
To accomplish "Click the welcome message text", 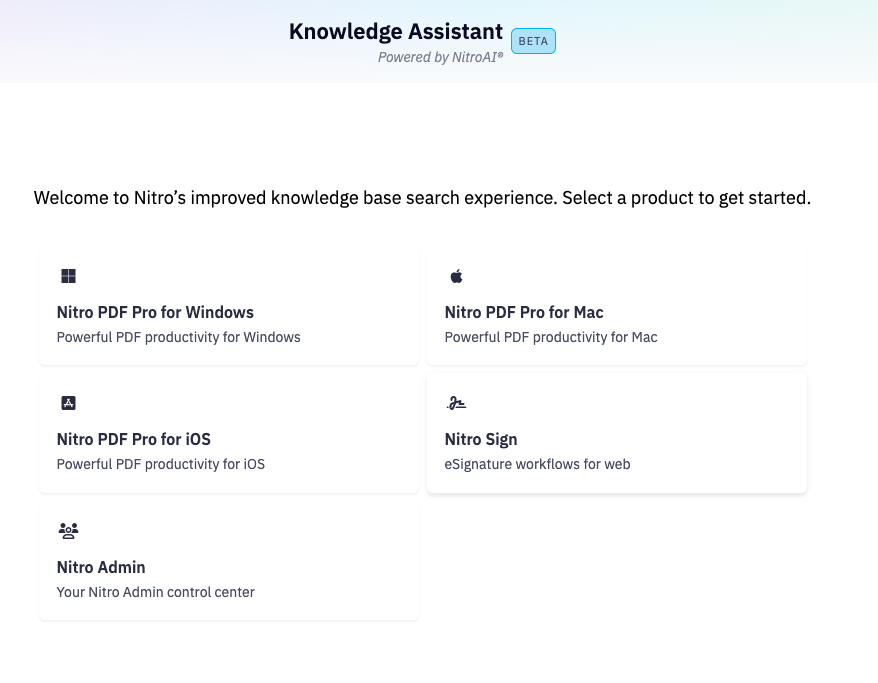I will coord(422,198).
